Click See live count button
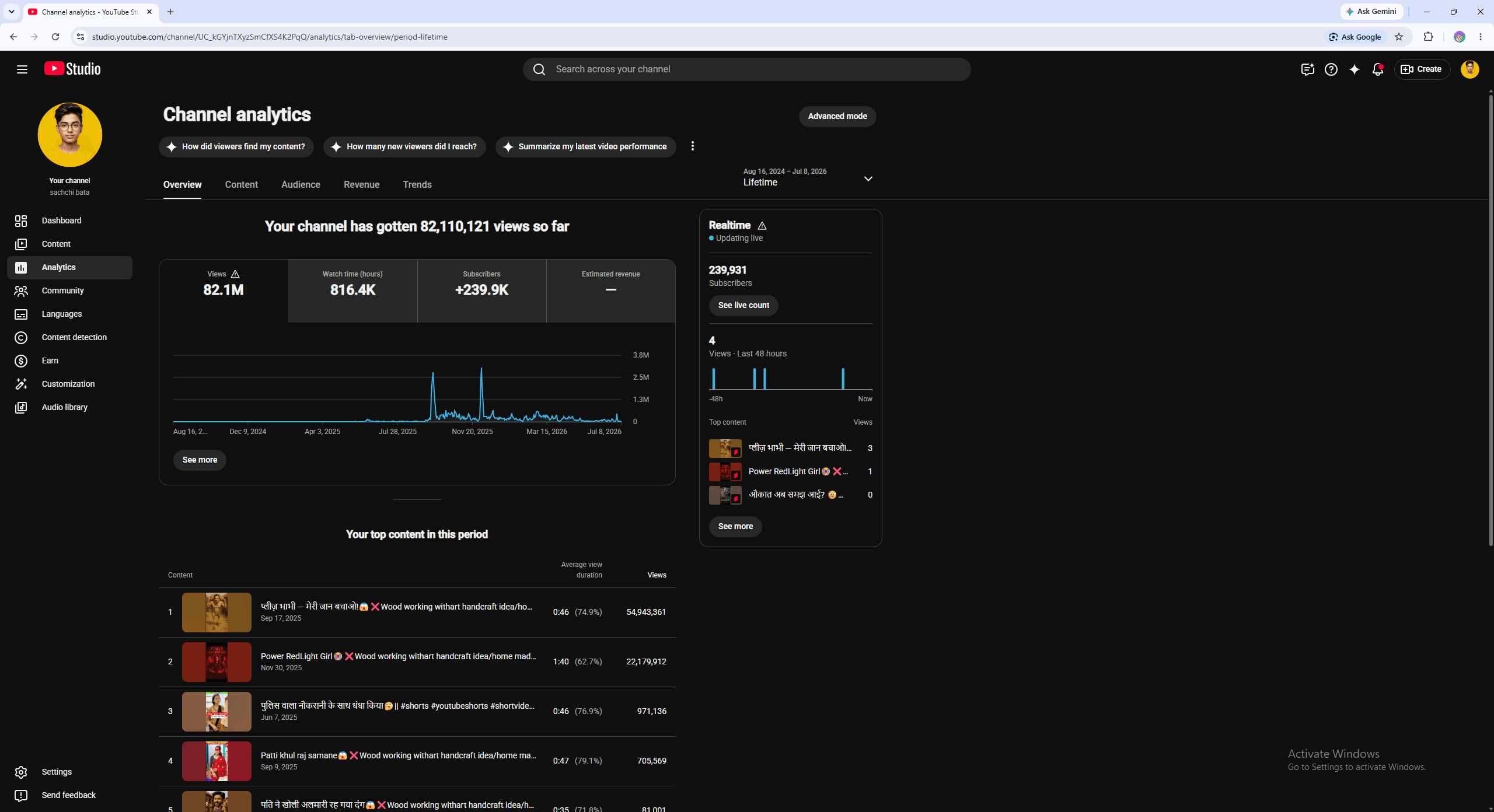 click(743, 306)
